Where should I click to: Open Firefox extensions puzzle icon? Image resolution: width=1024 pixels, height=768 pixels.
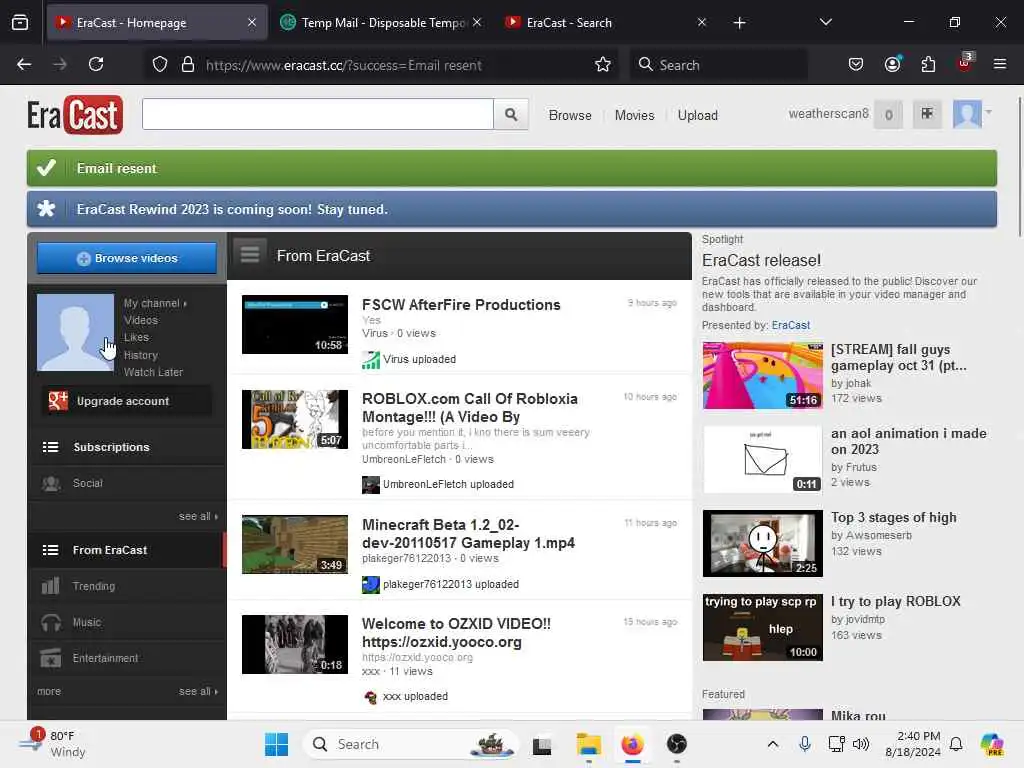928,64
